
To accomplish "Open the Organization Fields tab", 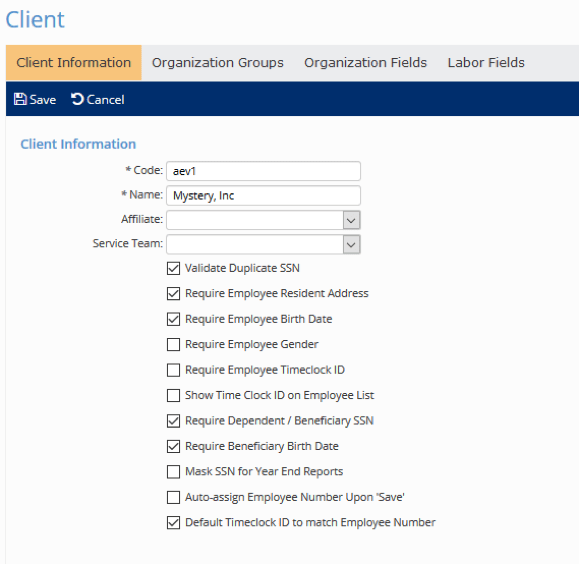I will 366,63.
